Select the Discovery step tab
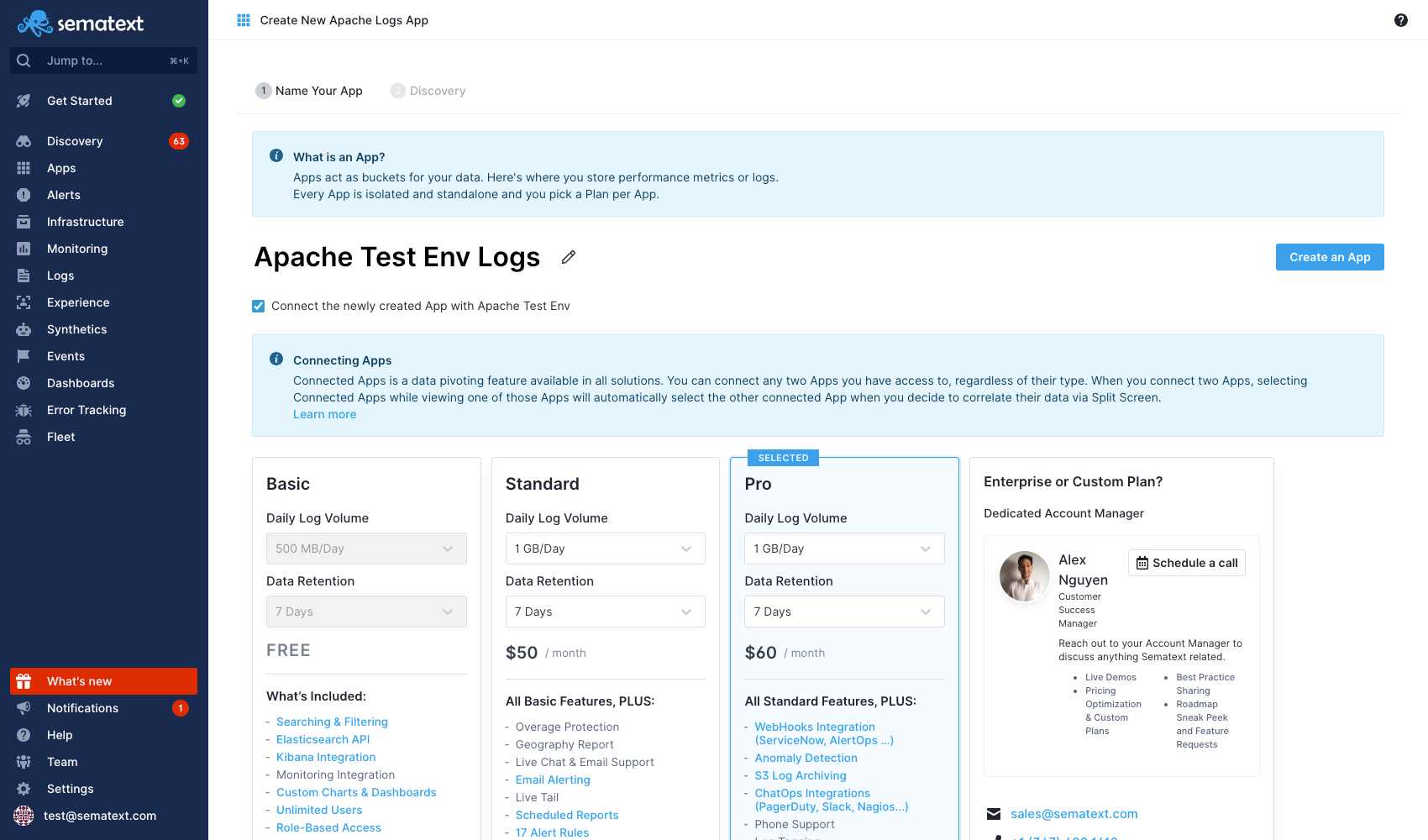1428x840 pixels. (428, 91)
